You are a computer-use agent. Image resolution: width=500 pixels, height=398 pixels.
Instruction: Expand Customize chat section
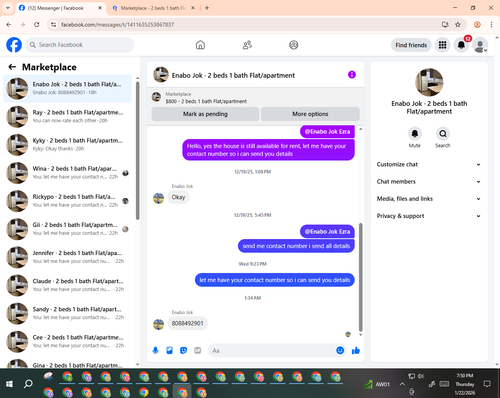click(429, 164)
